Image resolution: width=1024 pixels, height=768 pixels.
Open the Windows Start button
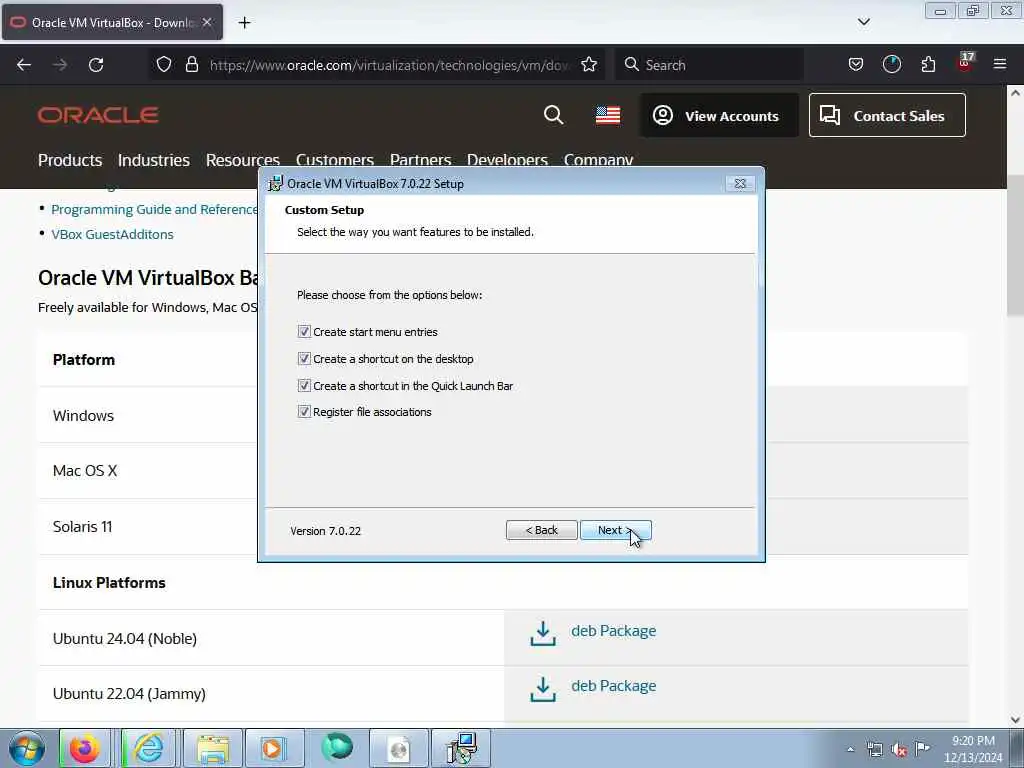click(x=27, y=748)
